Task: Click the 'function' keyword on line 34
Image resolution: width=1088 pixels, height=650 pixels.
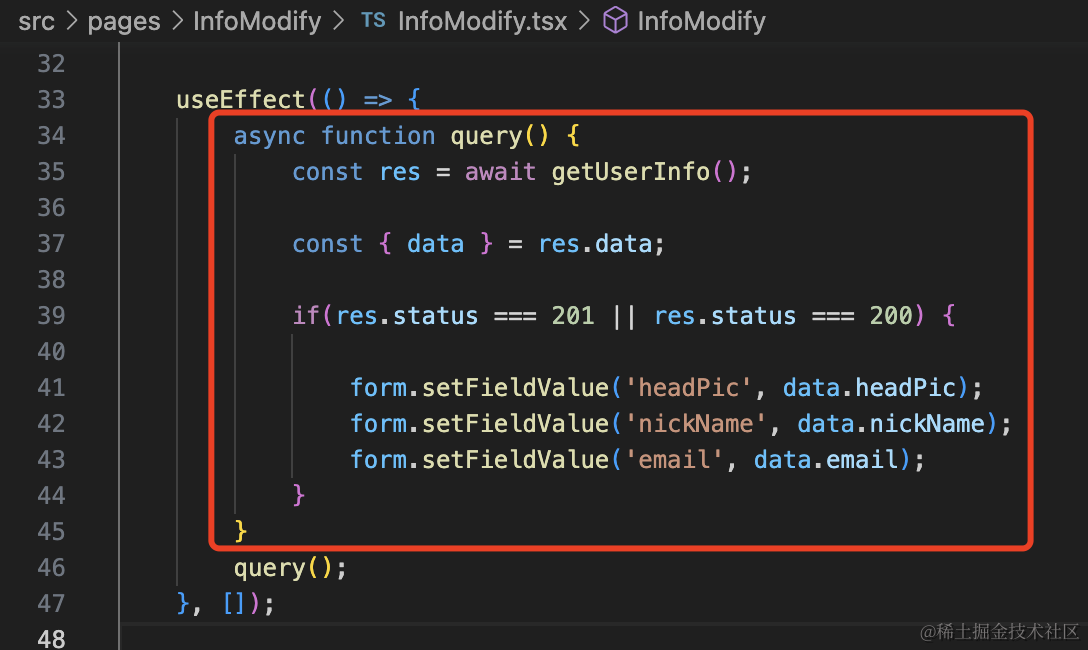Action: (x=378, y=136)
